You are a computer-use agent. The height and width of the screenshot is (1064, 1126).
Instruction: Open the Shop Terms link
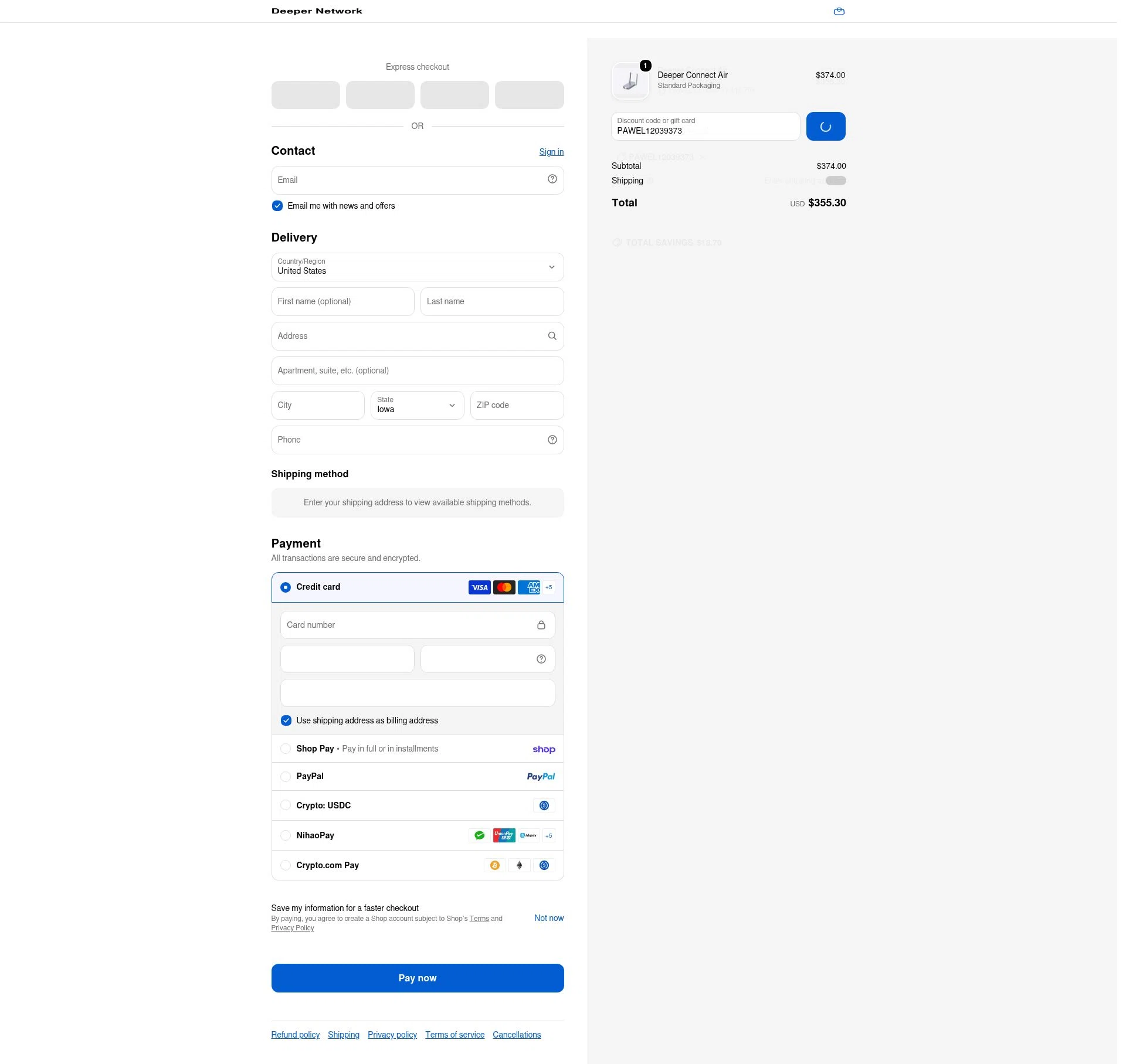479,919
